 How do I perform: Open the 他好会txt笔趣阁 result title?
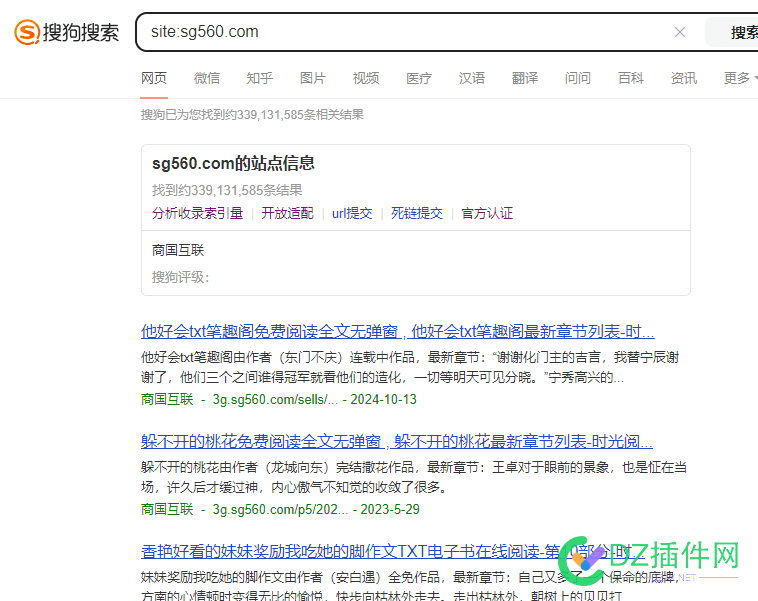[397, 332]
